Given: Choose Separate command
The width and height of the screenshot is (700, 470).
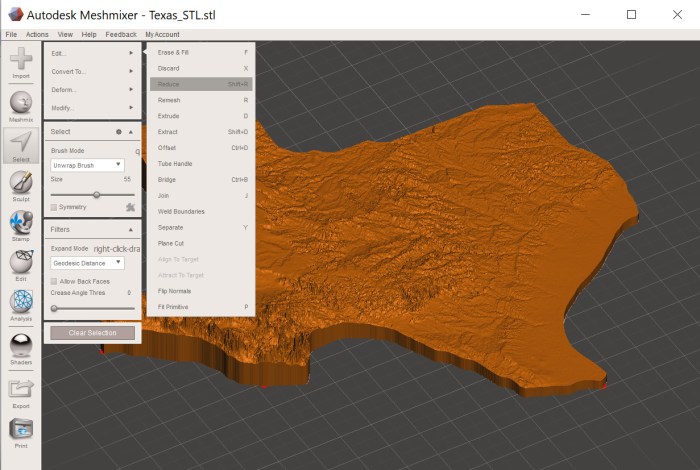Looking at the screenshot, I should coord(201,227).
